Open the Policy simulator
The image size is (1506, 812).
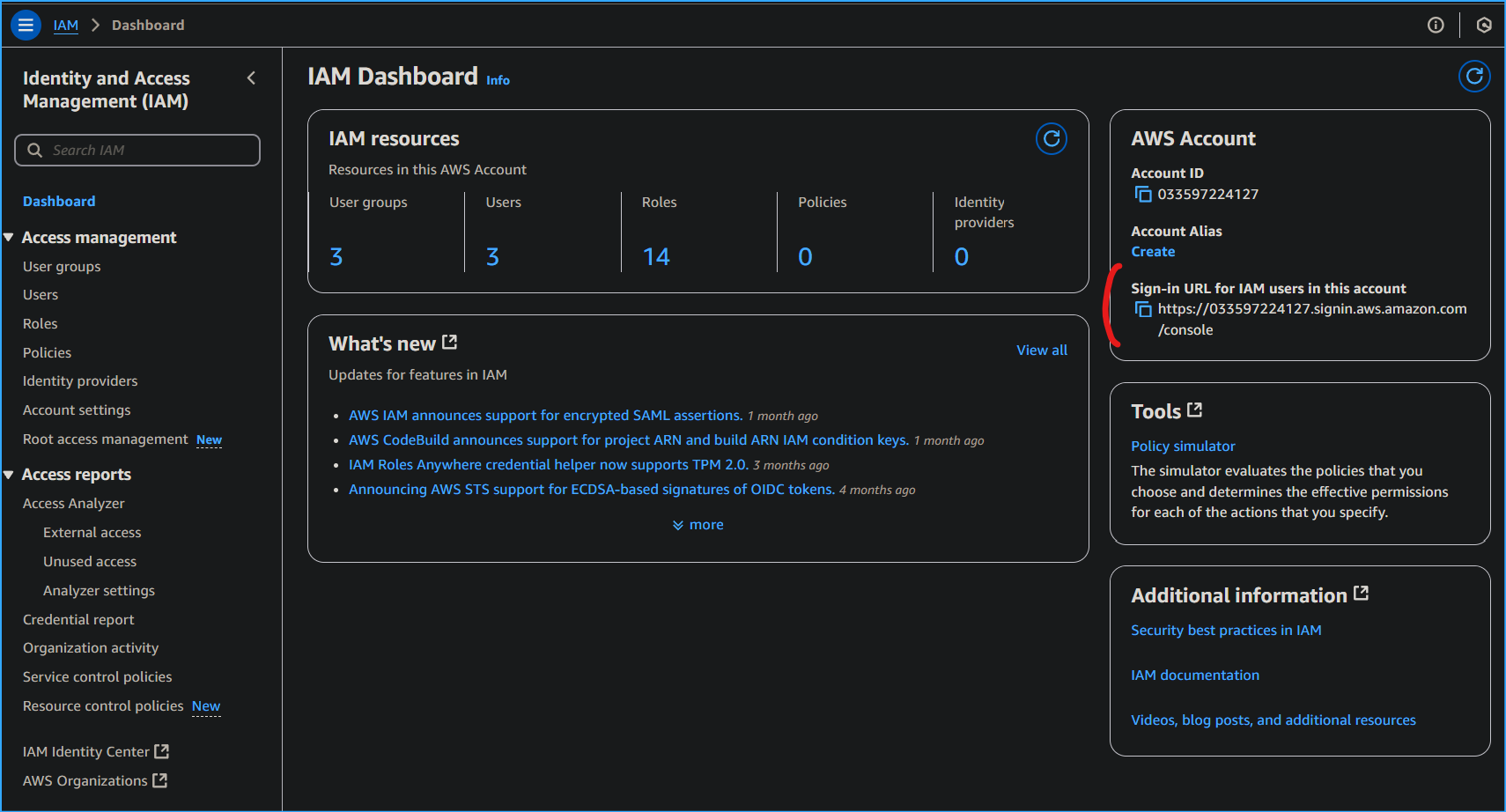coord(1183,446)
